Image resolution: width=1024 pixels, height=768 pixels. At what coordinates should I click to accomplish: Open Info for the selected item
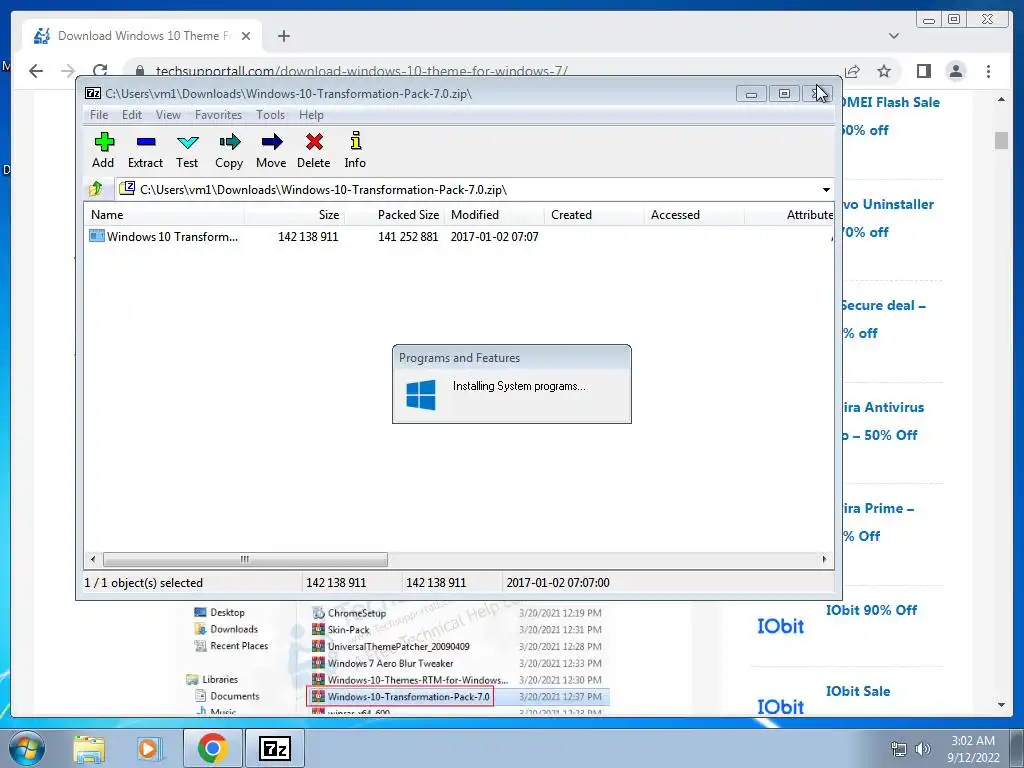coord(355,150)
